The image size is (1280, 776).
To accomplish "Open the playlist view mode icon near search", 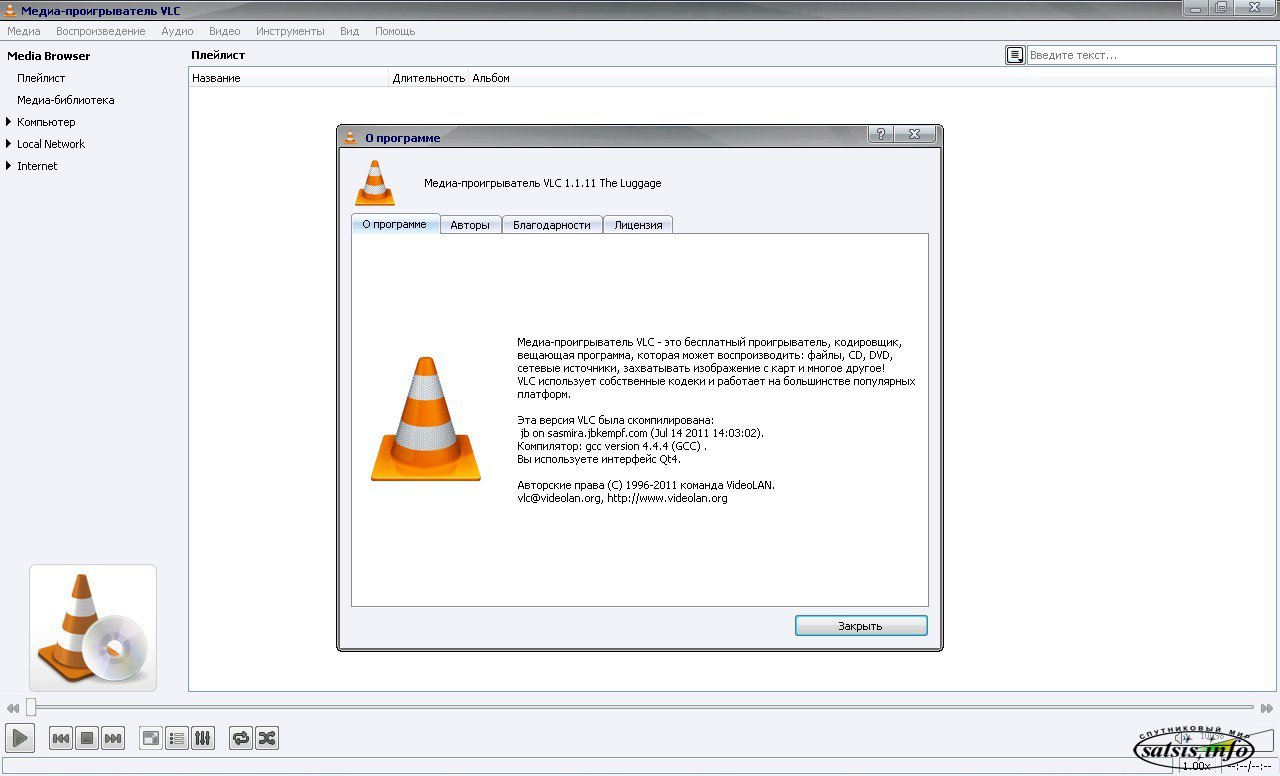I will tap(1015, 55).
